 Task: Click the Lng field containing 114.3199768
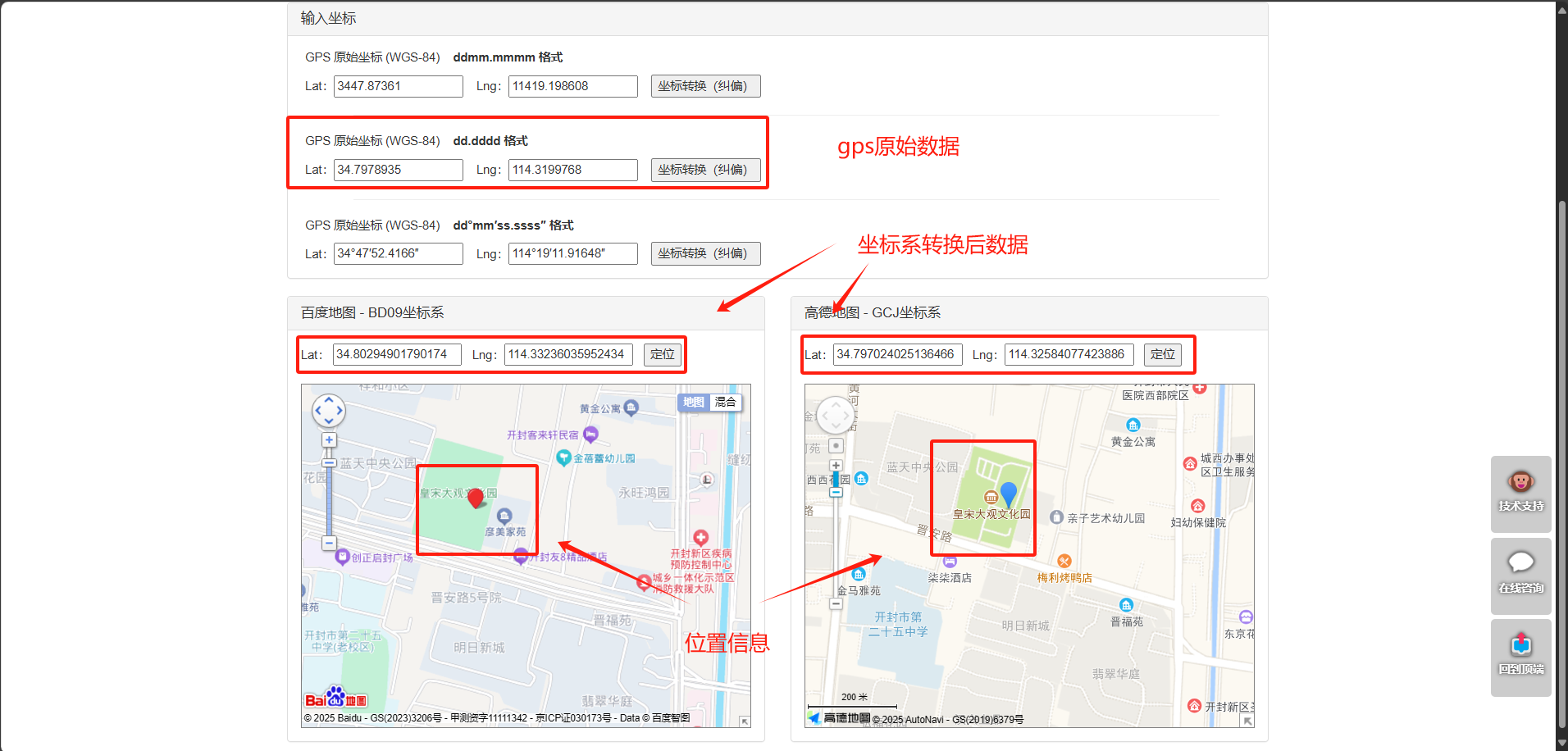[x=572, y=170]
